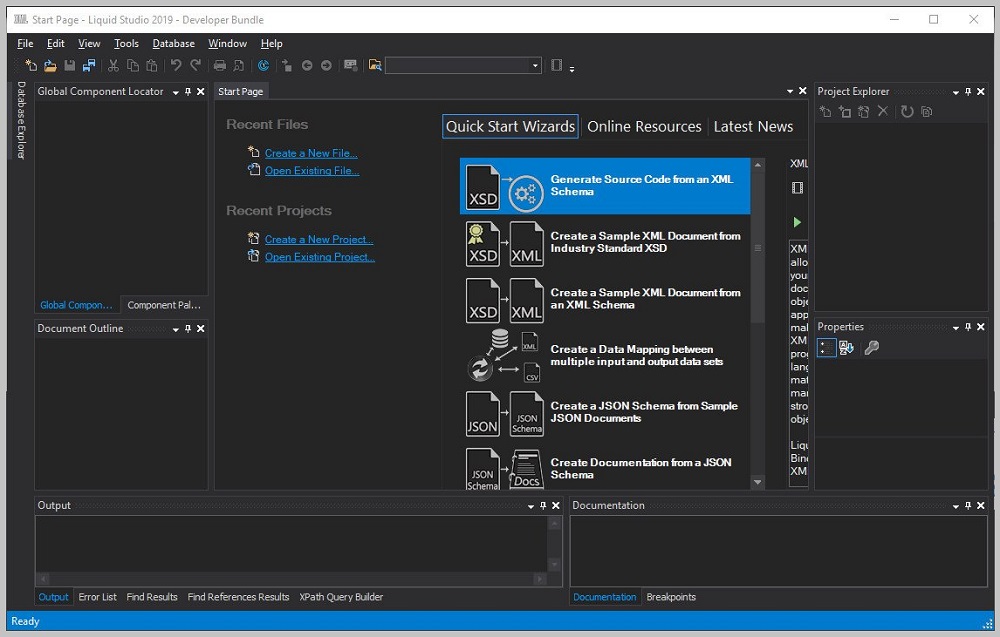The width and height of the screenshot is (1000, 637).
Task: Click the refresh icon in Project Explorer
Action: click(907, 112)
